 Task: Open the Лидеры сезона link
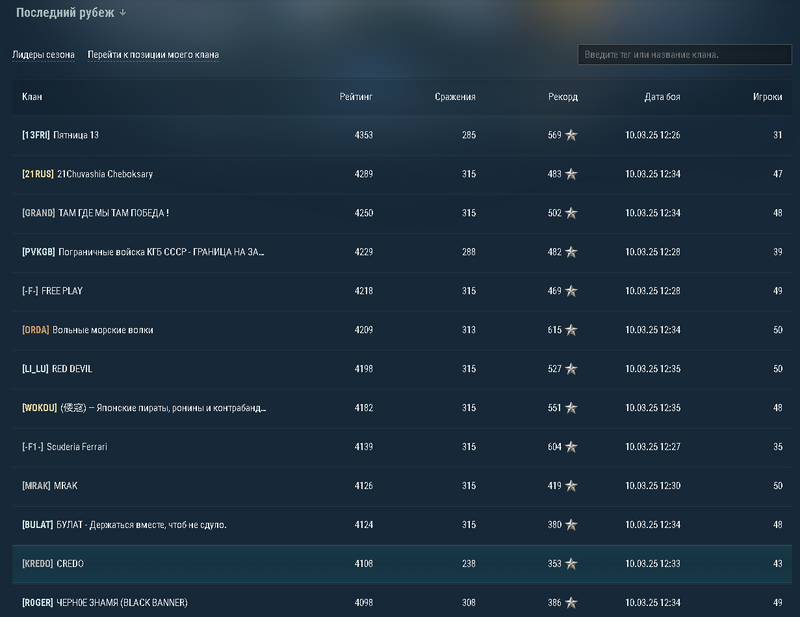click(x=43, y=55)
